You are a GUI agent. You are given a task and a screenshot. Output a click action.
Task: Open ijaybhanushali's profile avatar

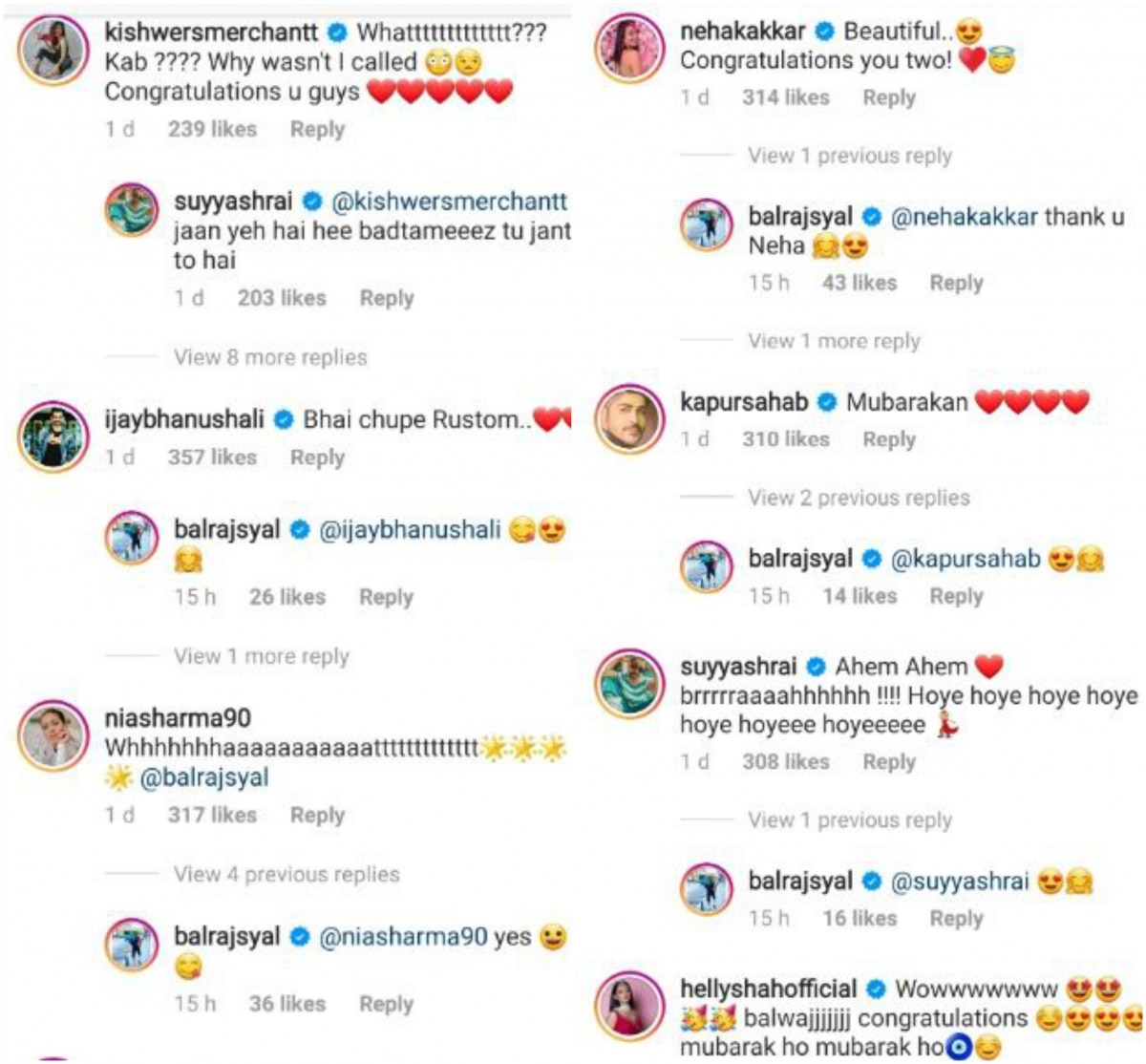tap(53, 436)
